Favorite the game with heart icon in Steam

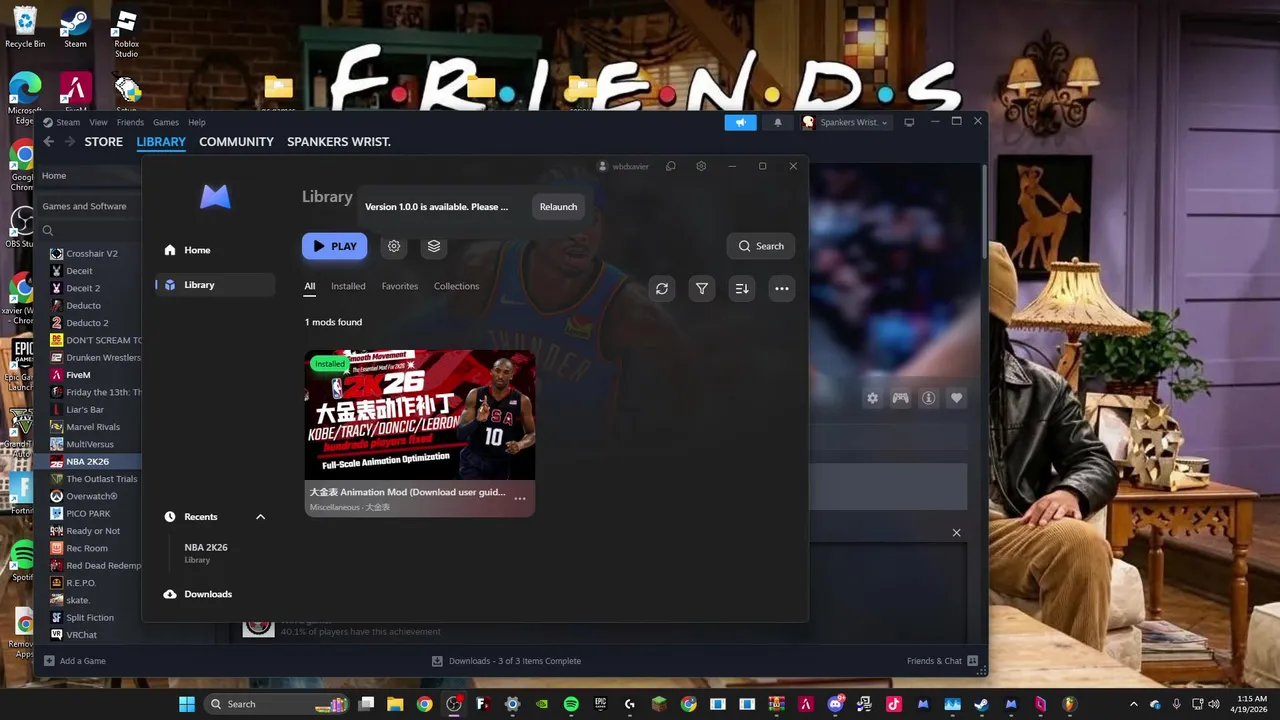pos(956,398)
